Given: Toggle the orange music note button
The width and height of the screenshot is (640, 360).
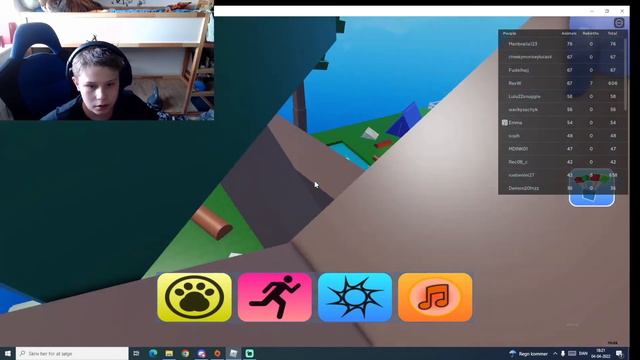Looking at the screenshot, I should 435,298.
